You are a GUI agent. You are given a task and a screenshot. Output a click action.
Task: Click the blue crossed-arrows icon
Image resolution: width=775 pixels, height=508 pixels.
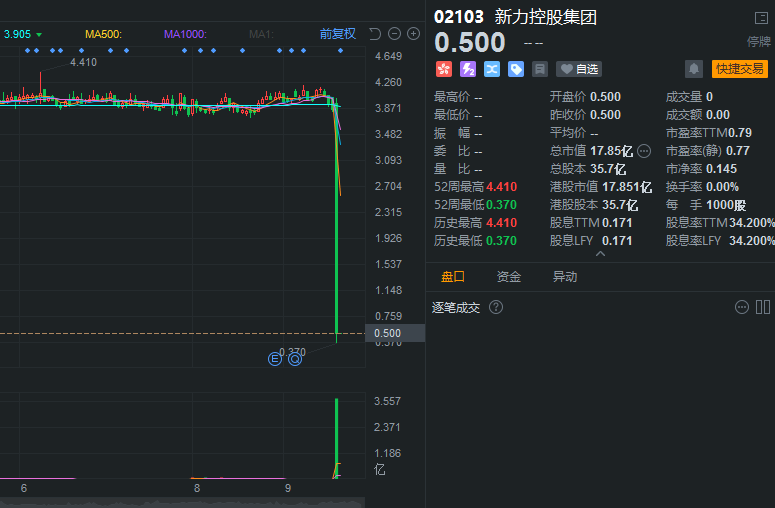click(492, 69)
